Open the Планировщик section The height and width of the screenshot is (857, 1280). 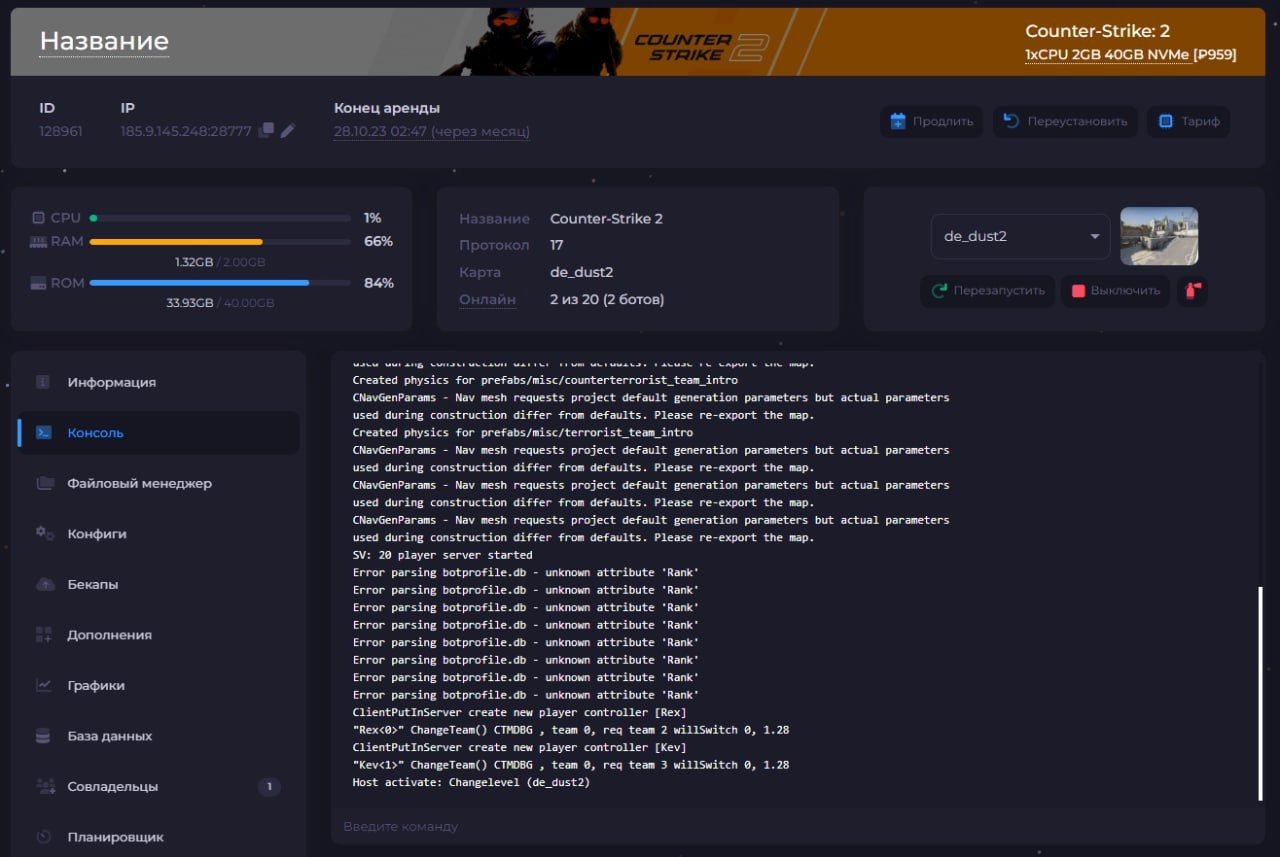pos(159,837)
